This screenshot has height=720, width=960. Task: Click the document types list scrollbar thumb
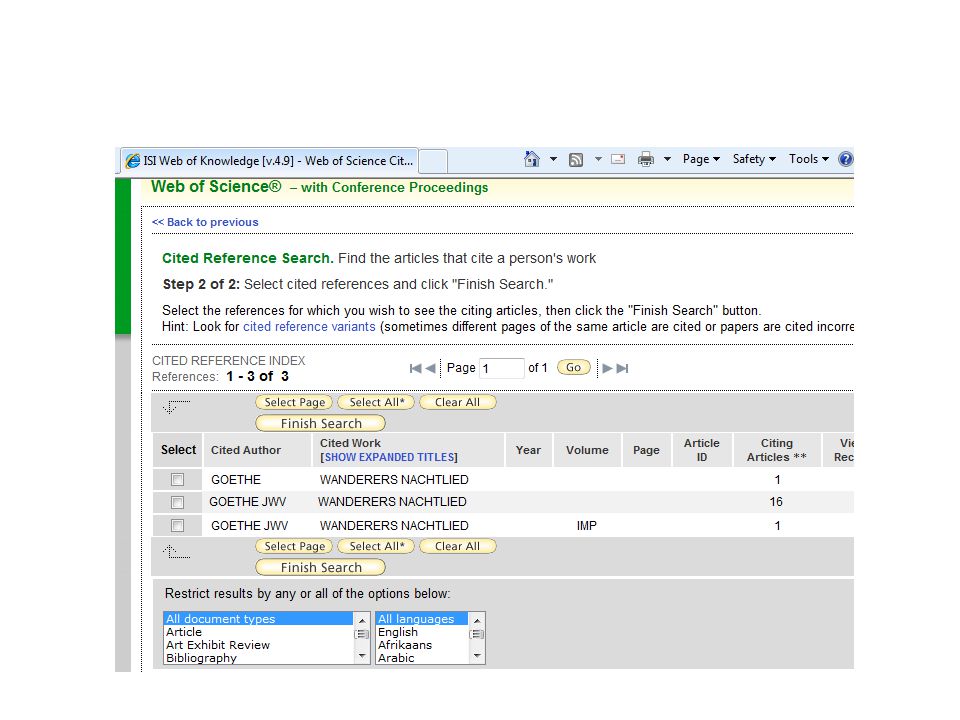(362, 634)
